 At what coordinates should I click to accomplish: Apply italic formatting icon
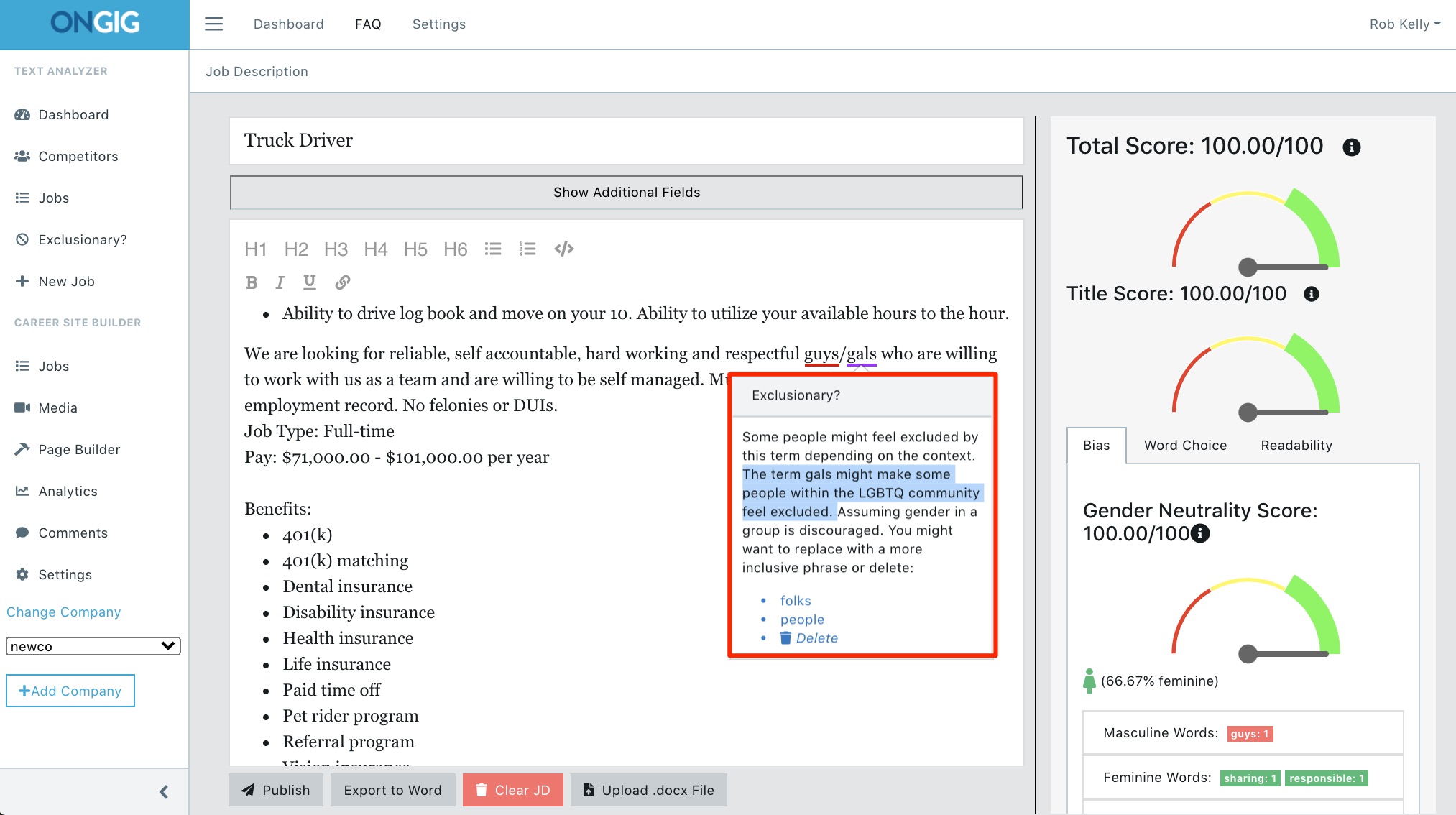click(x=280, y=282)
